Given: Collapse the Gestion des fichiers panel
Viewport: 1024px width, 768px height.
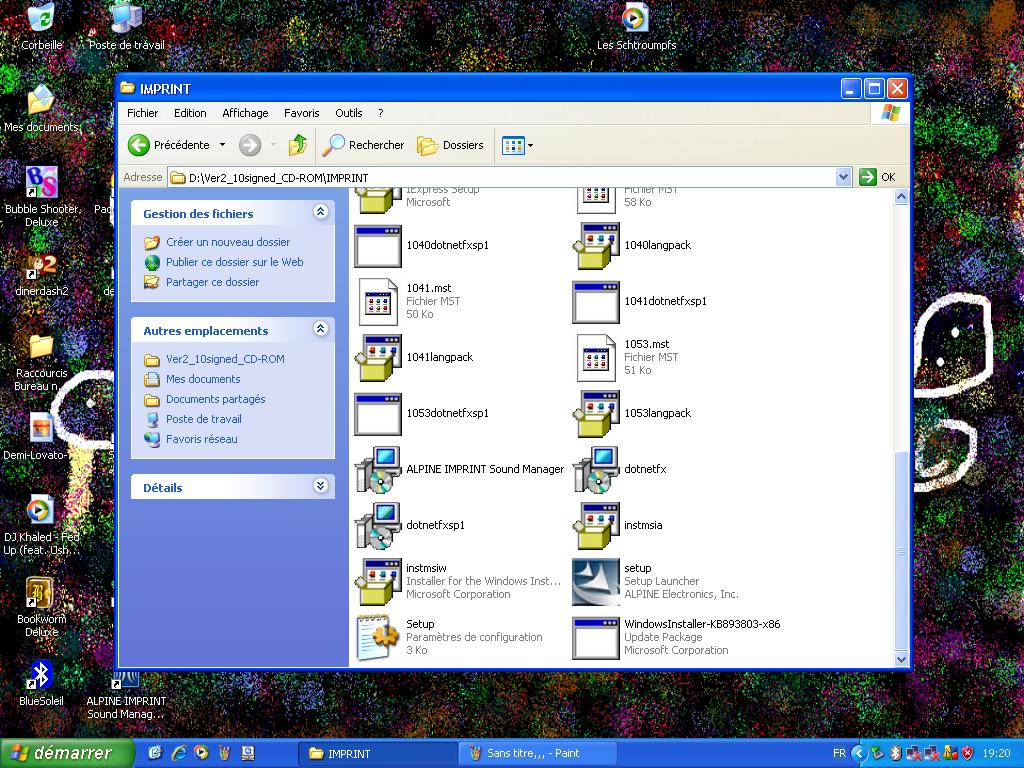Looking at the screenshot, I should 320,212.
